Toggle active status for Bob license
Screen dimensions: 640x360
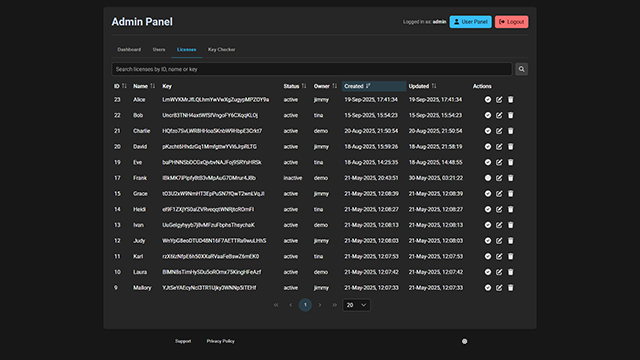488,115
